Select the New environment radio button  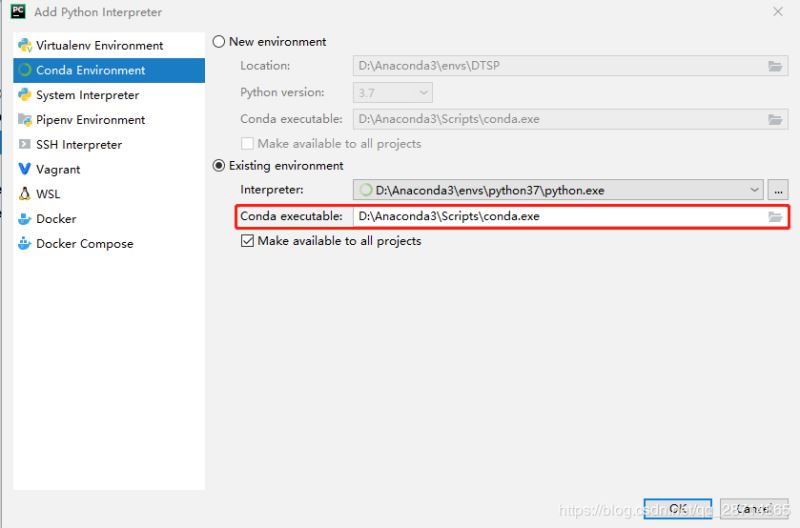tap(219, 42)
